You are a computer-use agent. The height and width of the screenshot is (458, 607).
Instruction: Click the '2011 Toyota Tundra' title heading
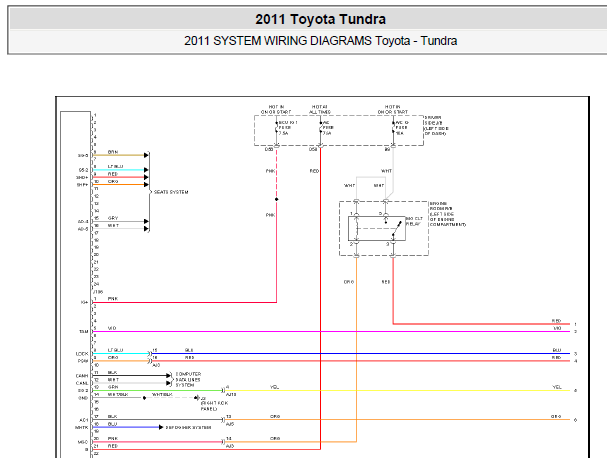coord(320,19)
